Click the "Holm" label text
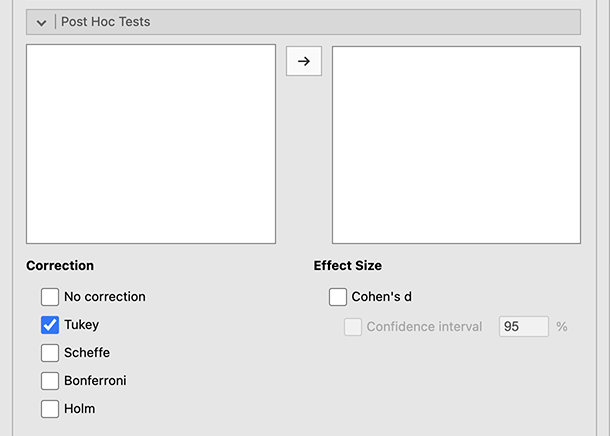 [80, 409]
